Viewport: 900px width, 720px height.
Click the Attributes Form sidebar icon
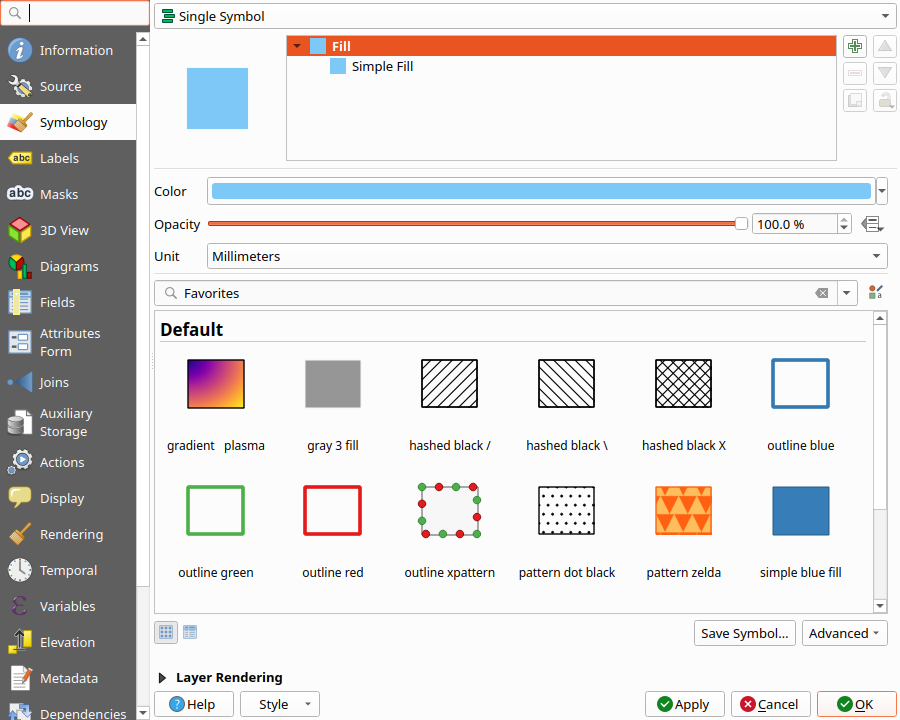pyautogui.click(x=20, y=342)
